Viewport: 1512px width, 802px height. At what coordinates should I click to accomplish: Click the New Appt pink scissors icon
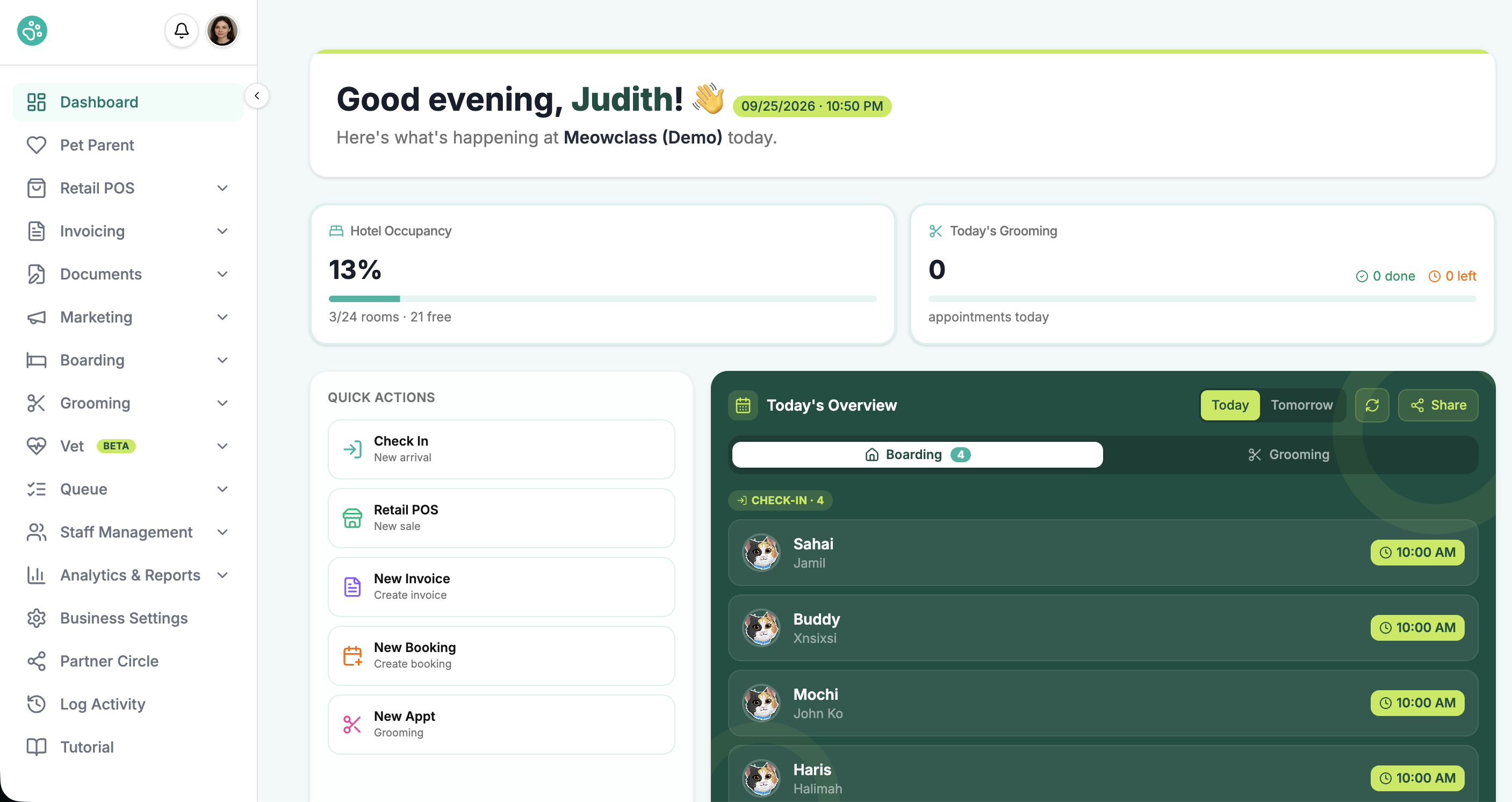(x=352, y=725)
